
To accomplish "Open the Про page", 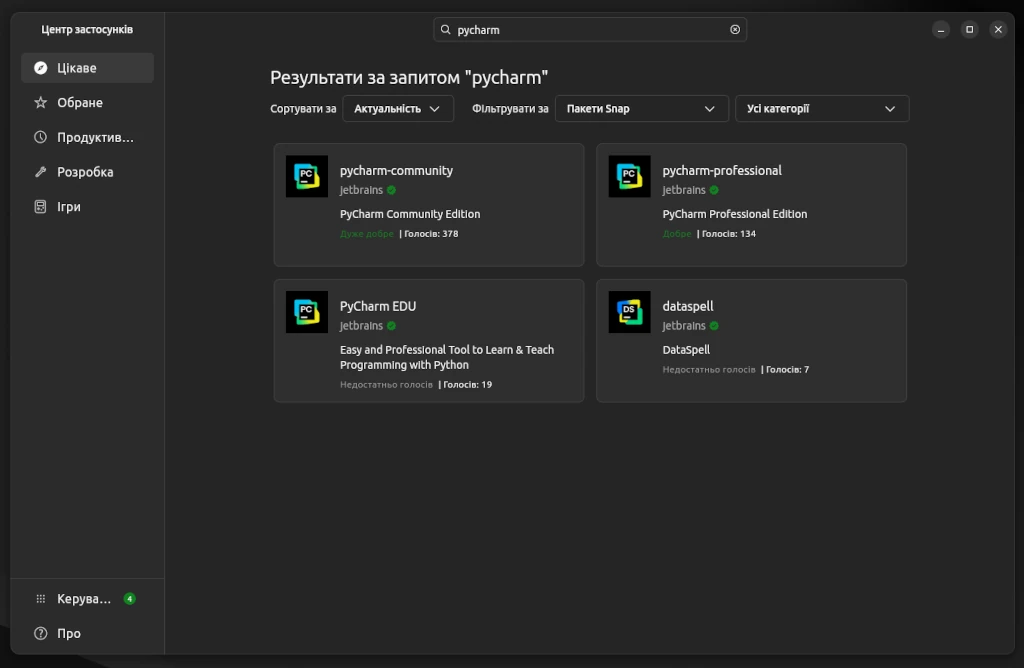I will click(88, 633).
